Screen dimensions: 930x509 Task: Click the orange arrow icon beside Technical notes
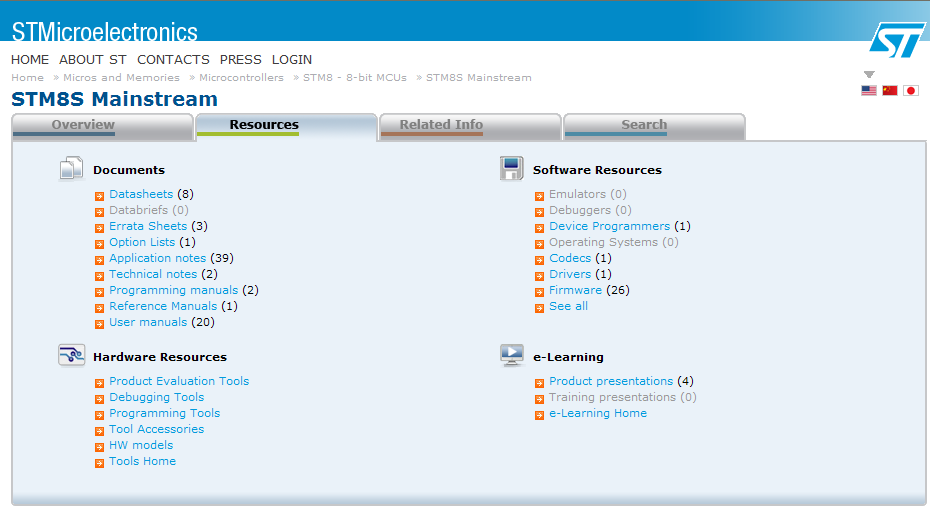tap(100, 276)
